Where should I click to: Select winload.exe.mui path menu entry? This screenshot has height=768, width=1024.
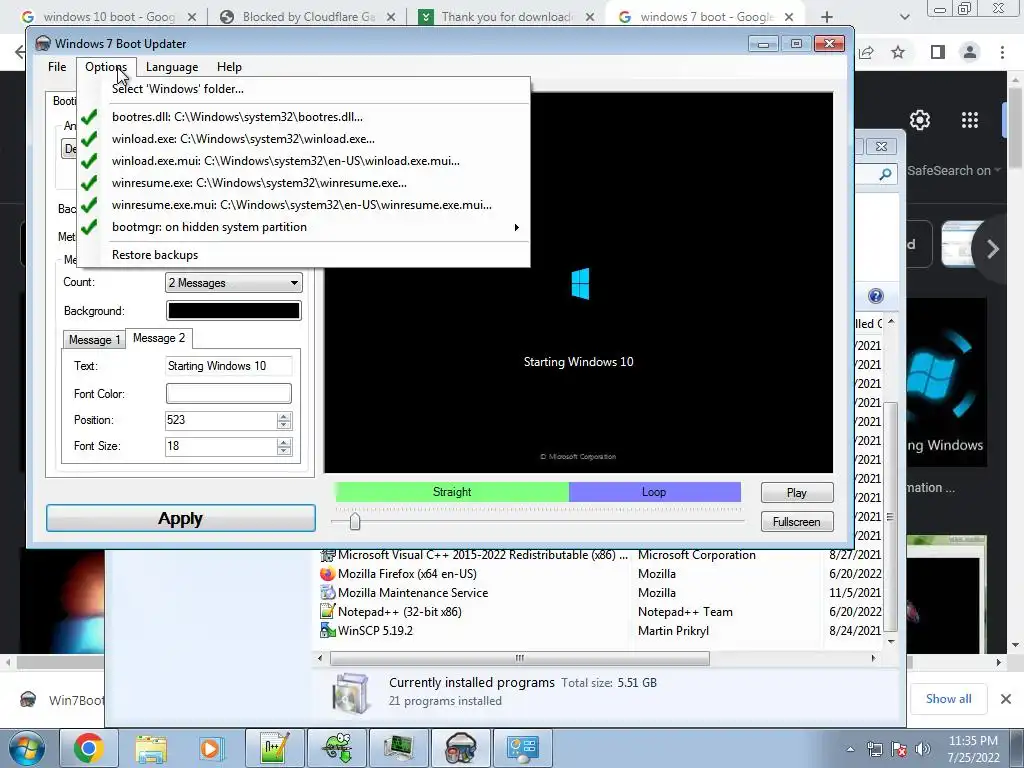tap(303, 161)
